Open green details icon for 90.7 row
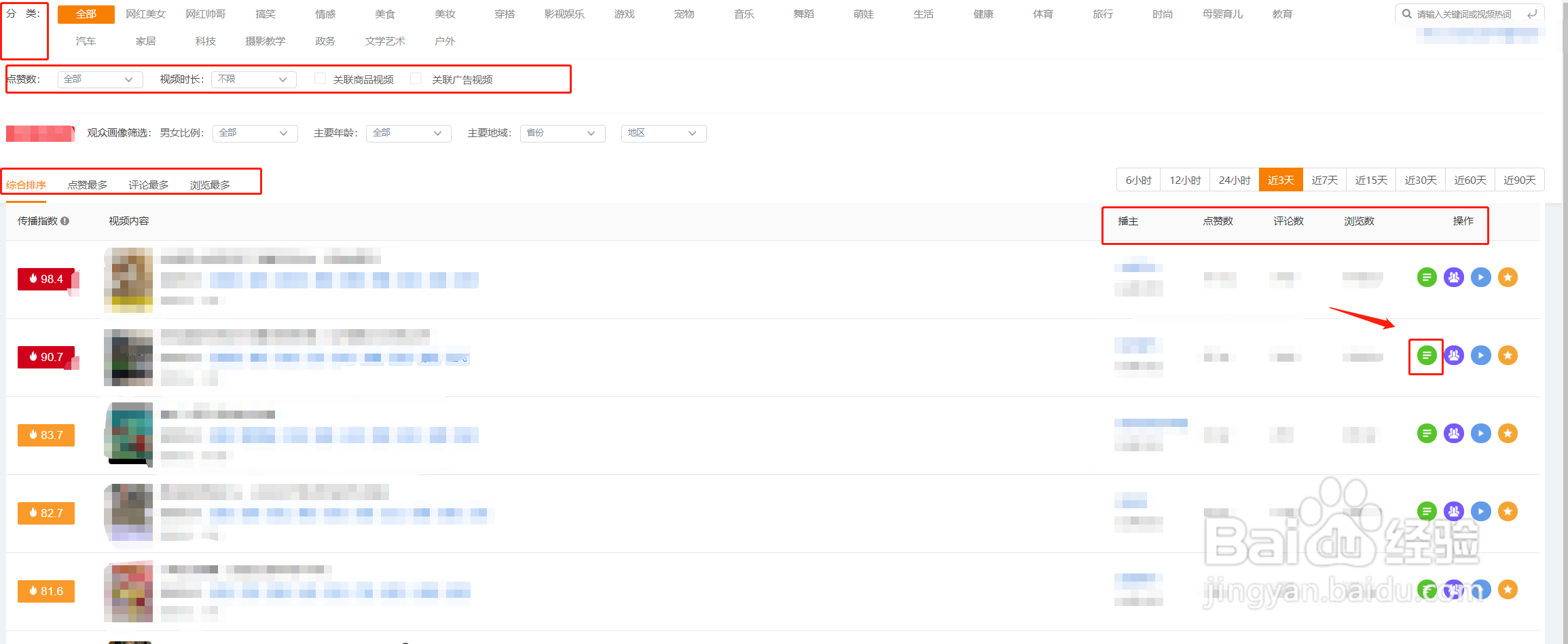The image size is (1568, 644). click(x=1427, y=356)
